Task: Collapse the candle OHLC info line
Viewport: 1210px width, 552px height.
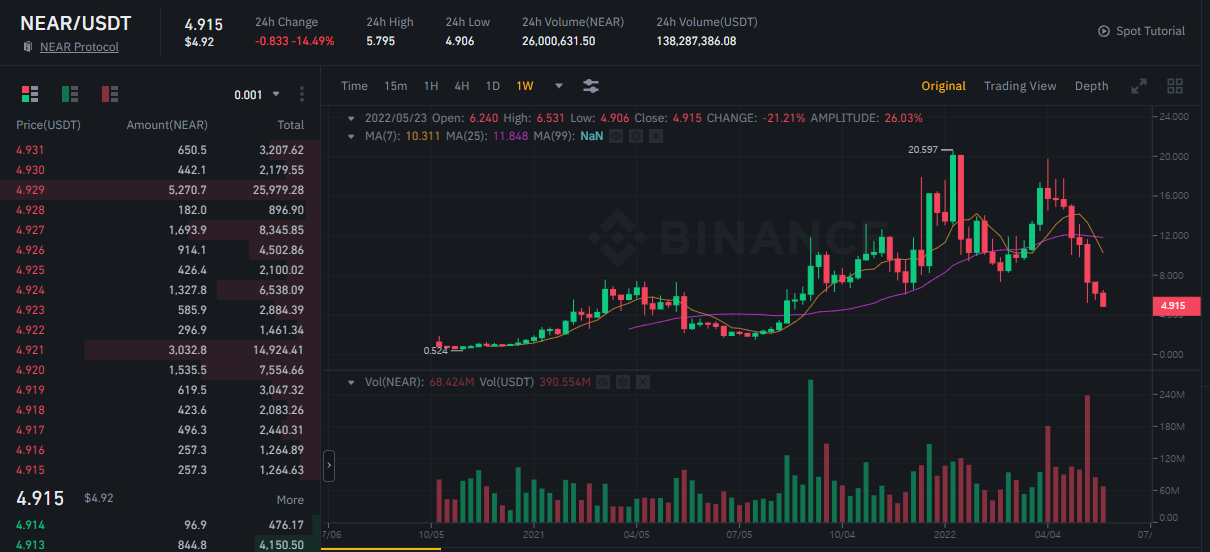Action: click(x=351, y=117)
